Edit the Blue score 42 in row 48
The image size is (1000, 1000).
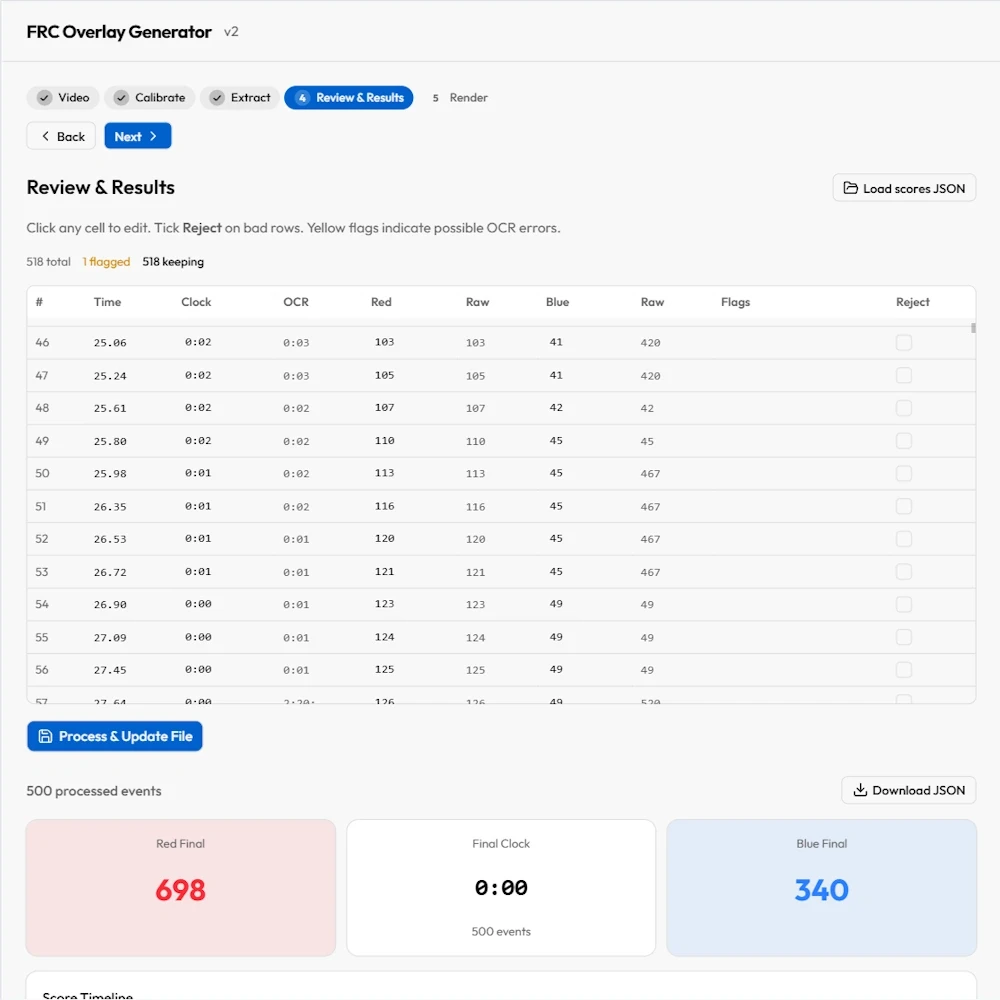[x=556, y=407]
